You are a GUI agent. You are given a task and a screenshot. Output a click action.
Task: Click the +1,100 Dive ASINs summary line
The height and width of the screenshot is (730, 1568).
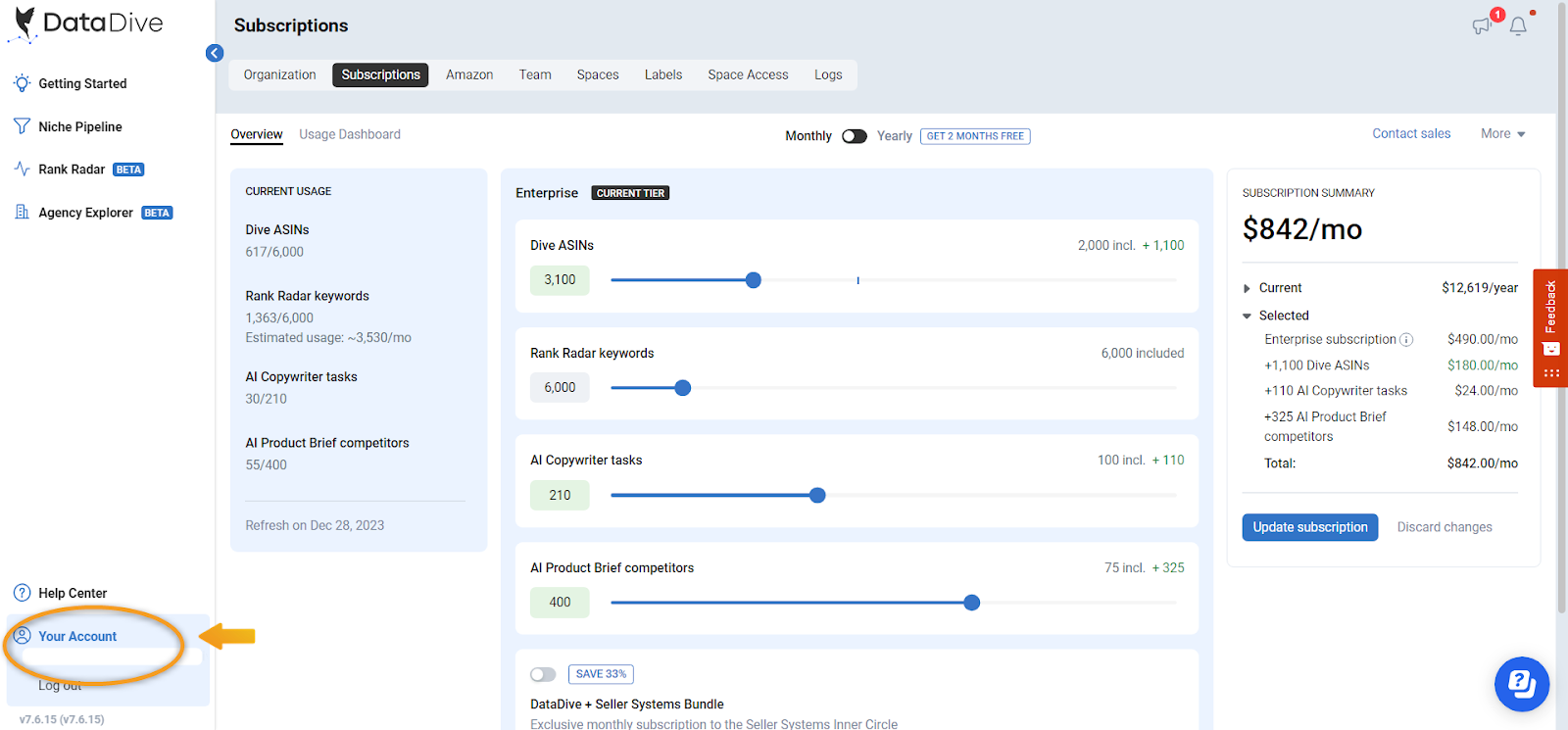coord(1391,365)
